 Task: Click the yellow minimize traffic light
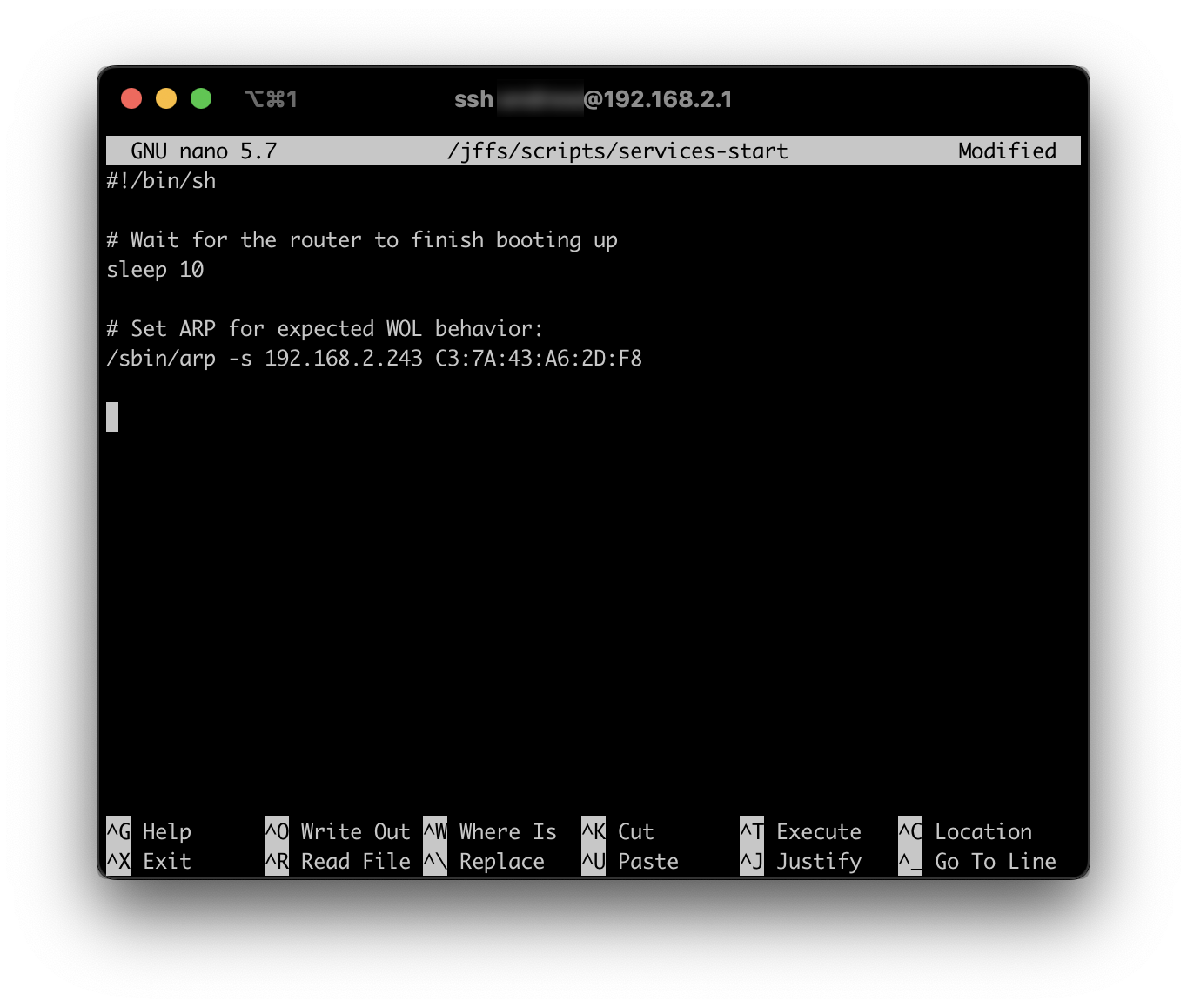point(166,98)
